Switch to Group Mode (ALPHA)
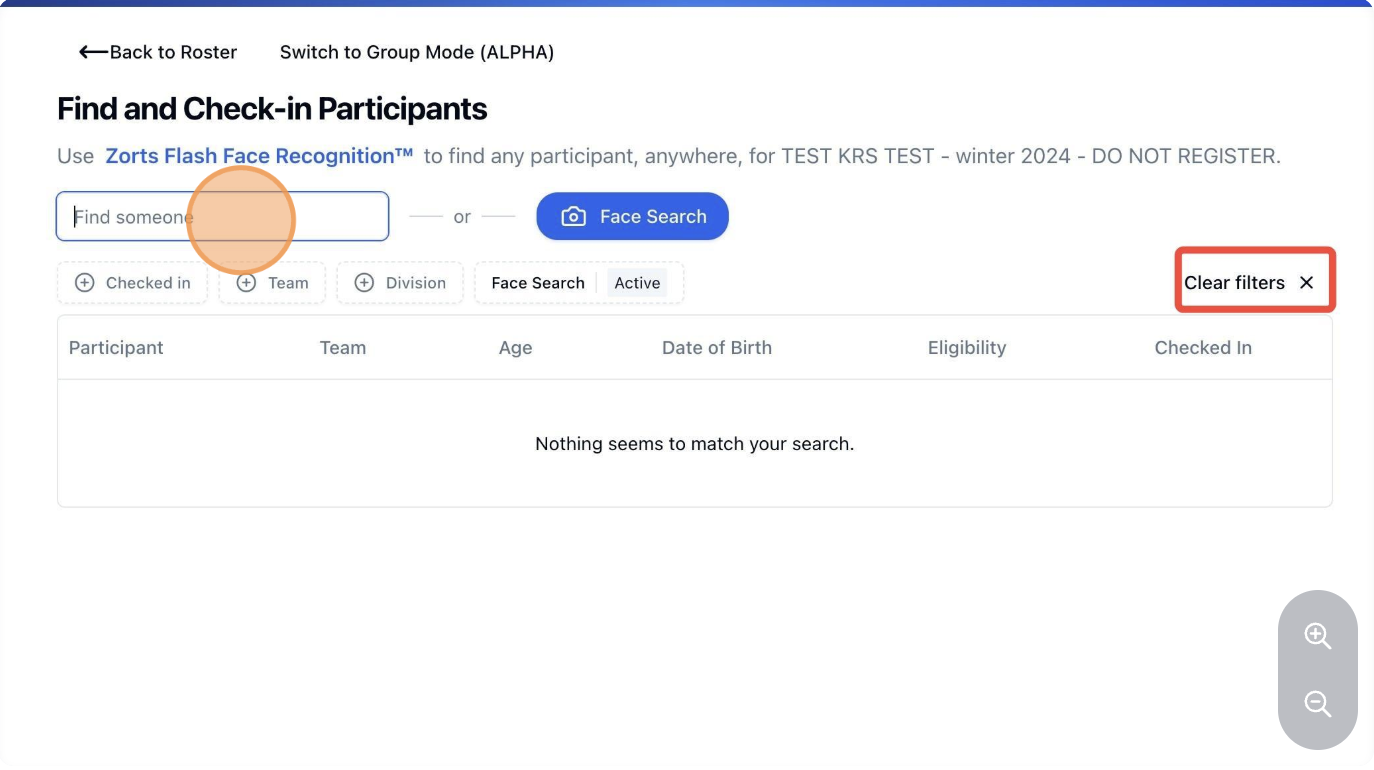Viewport: 1374px width, 770px height. [416, 52]
